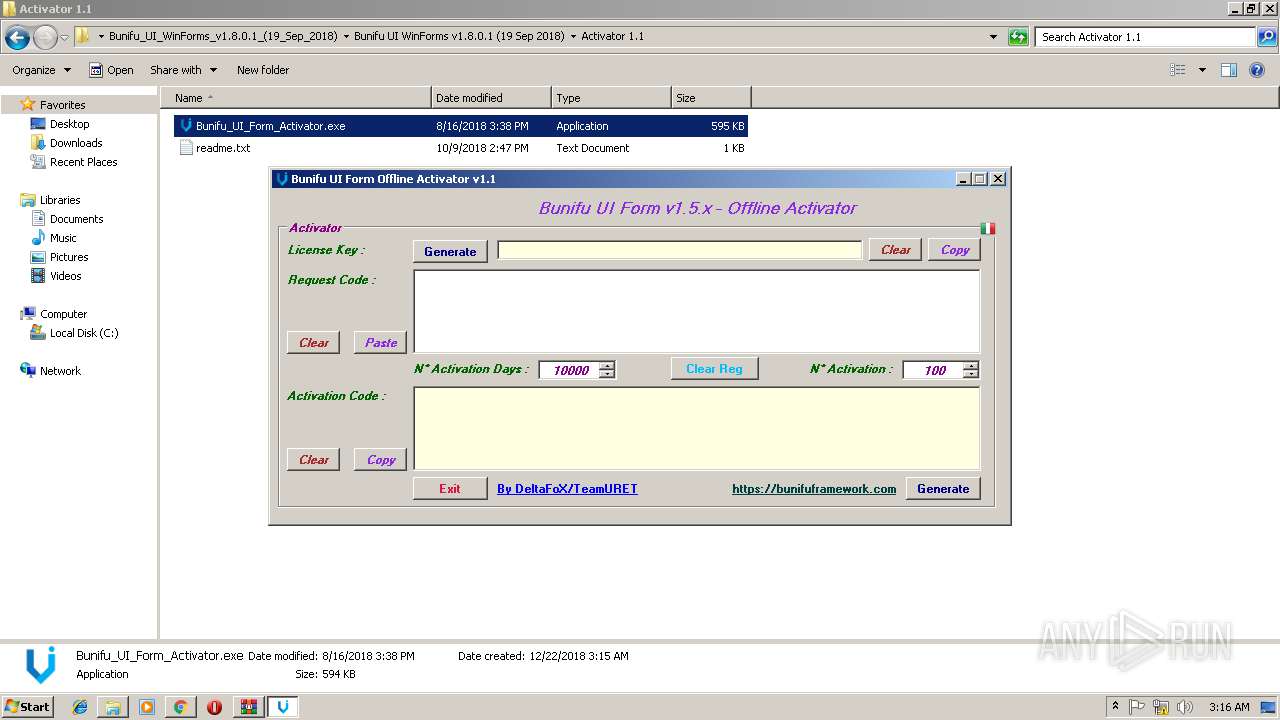The height and width of the screenshot is (720, 1280).
Task: Click Clear beside the License Key field
Action: tap(895, 250)
